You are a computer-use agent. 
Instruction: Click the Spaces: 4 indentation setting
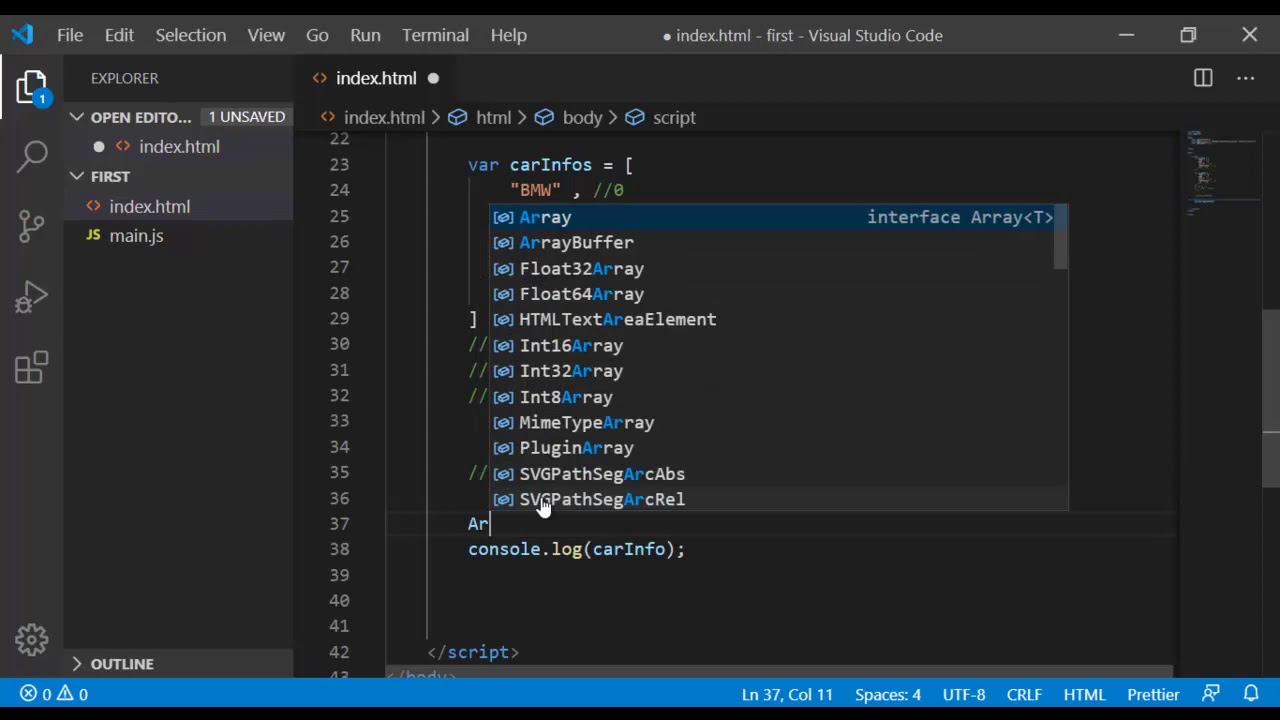coord(888,694)
